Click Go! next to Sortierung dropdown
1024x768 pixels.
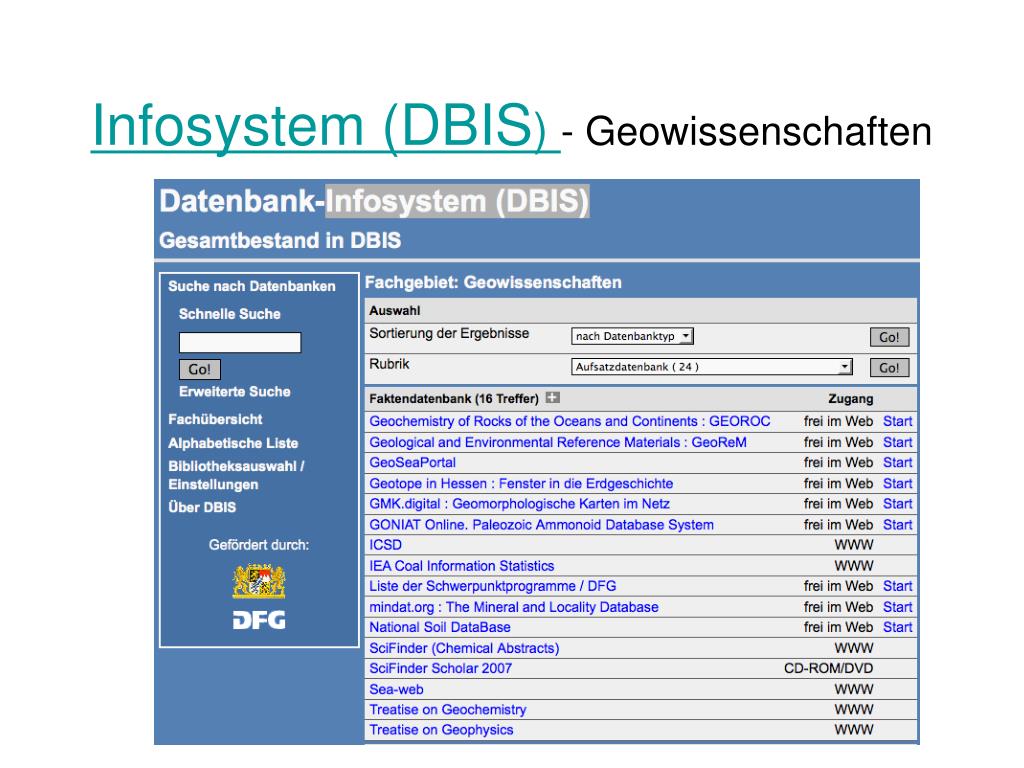click(x=889, y=337)
